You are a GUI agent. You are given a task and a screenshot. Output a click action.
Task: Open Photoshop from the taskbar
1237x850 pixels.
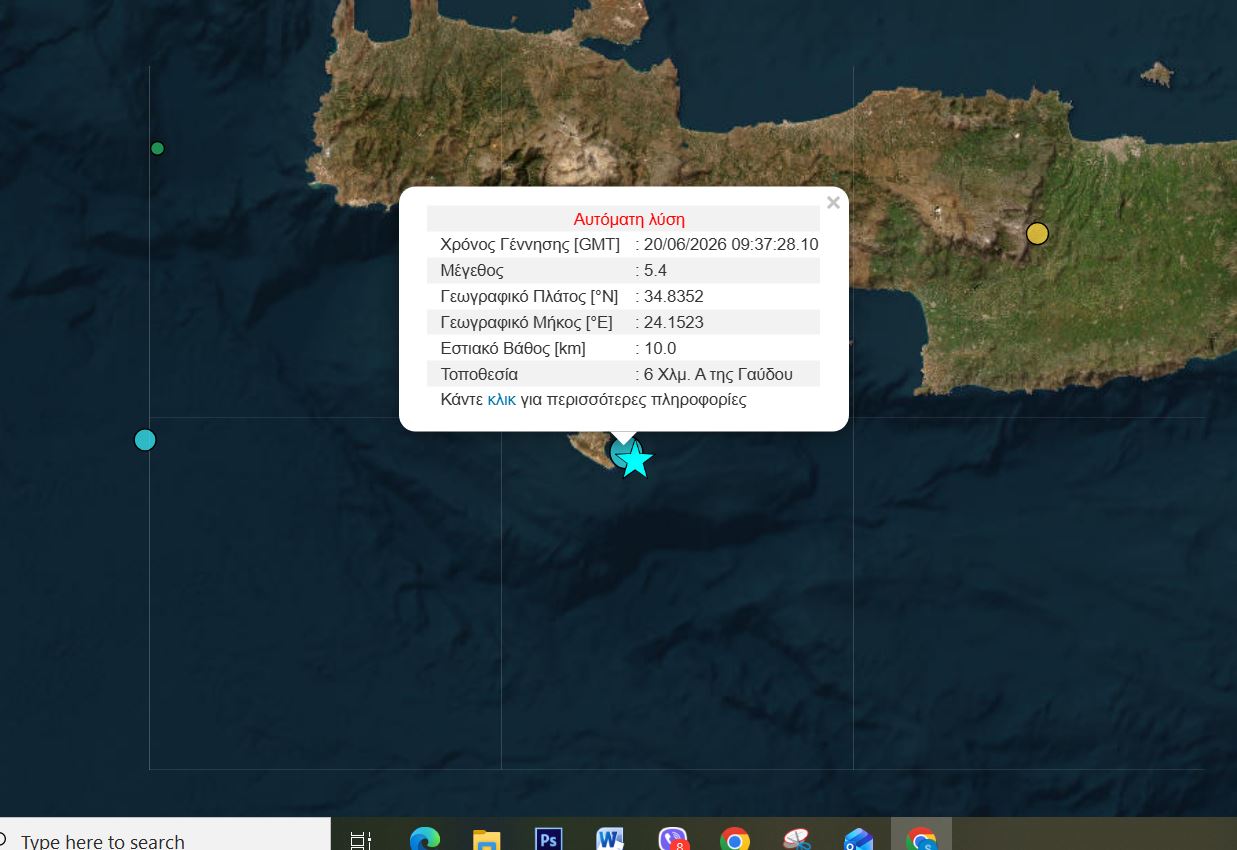[548, 839]
